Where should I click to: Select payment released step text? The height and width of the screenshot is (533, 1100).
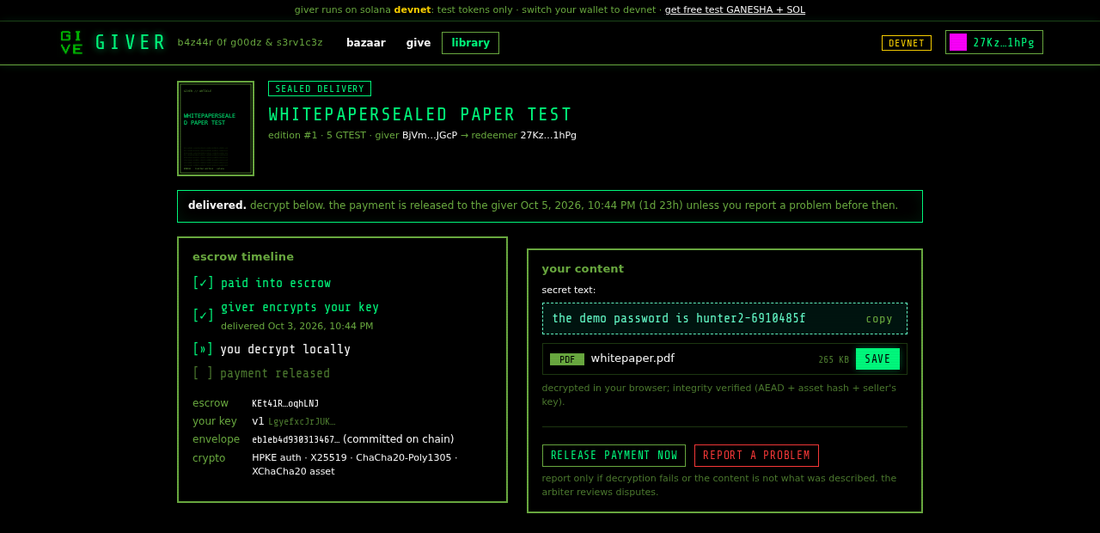pos(275,373)
